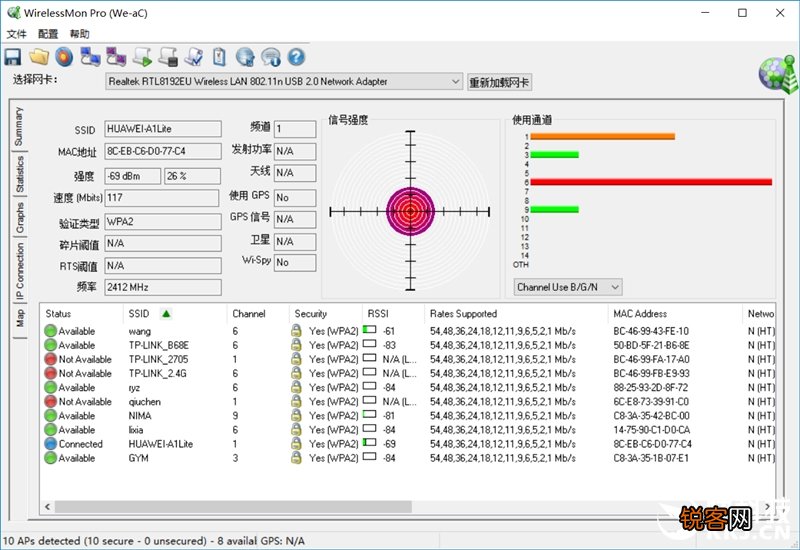
Task: Click the orange channel 1 usage bar
Action: click(x=603, y=136)
